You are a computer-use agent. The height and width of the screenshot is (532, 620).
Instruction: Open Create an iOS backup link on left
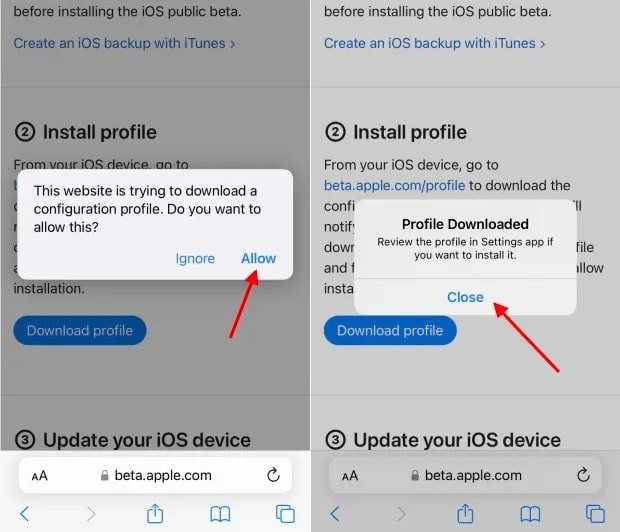(x=124, y=43)
